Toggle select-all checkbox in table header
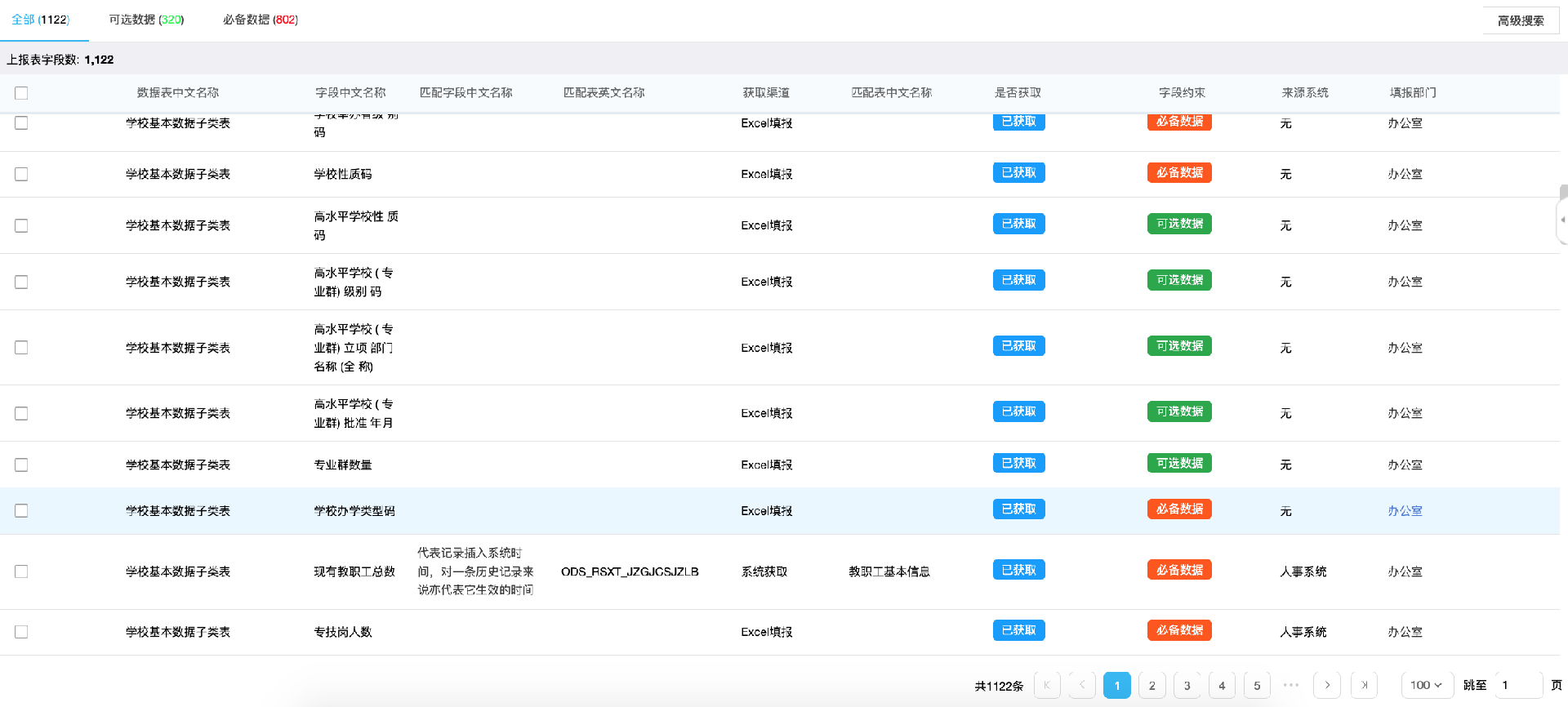Viewport: 1568px width, 707px height. pyautogui.click(x=21, y=93)
